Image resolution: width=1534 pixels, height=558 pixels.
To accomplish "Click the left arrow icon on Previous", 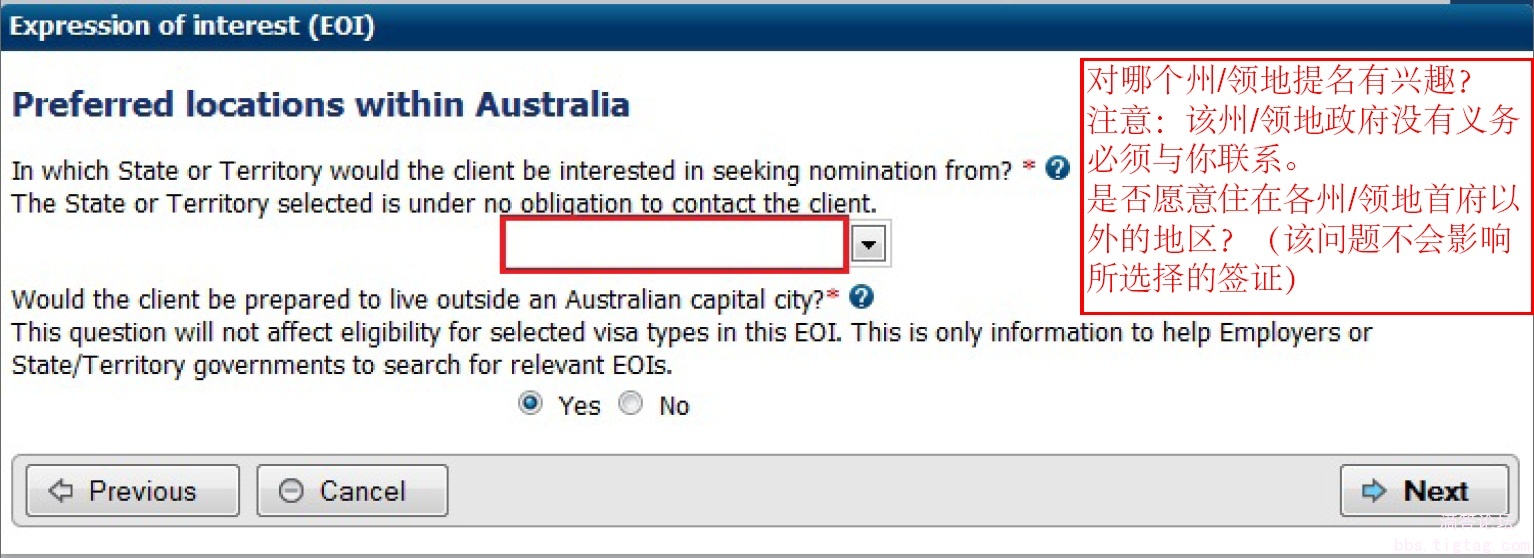I will 62,491.
